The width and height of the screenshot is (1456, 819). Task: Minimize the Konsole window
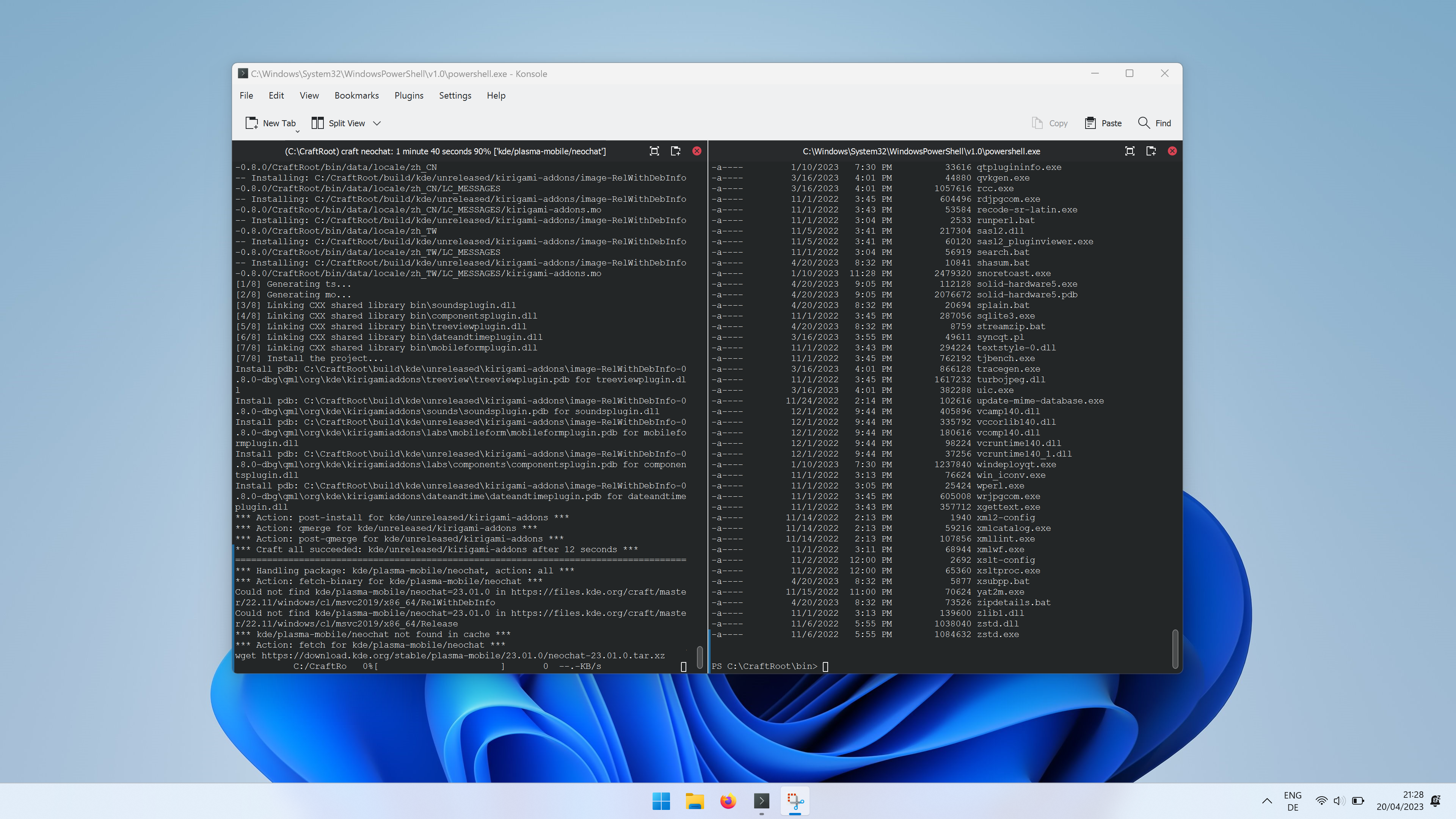pos(1095,74)
